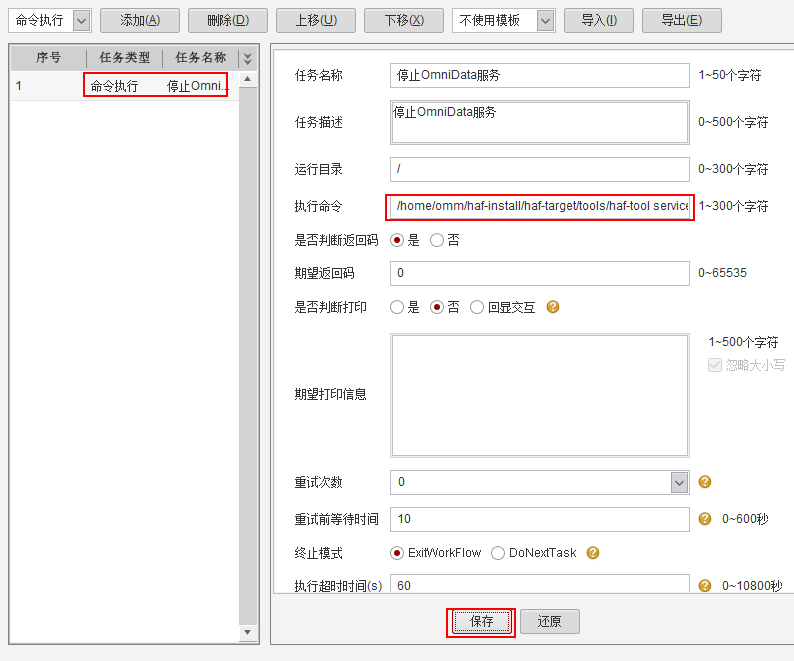The image size is (794, 661).
Task: Focus the 任务描述 text area
Action: point(540,122)
